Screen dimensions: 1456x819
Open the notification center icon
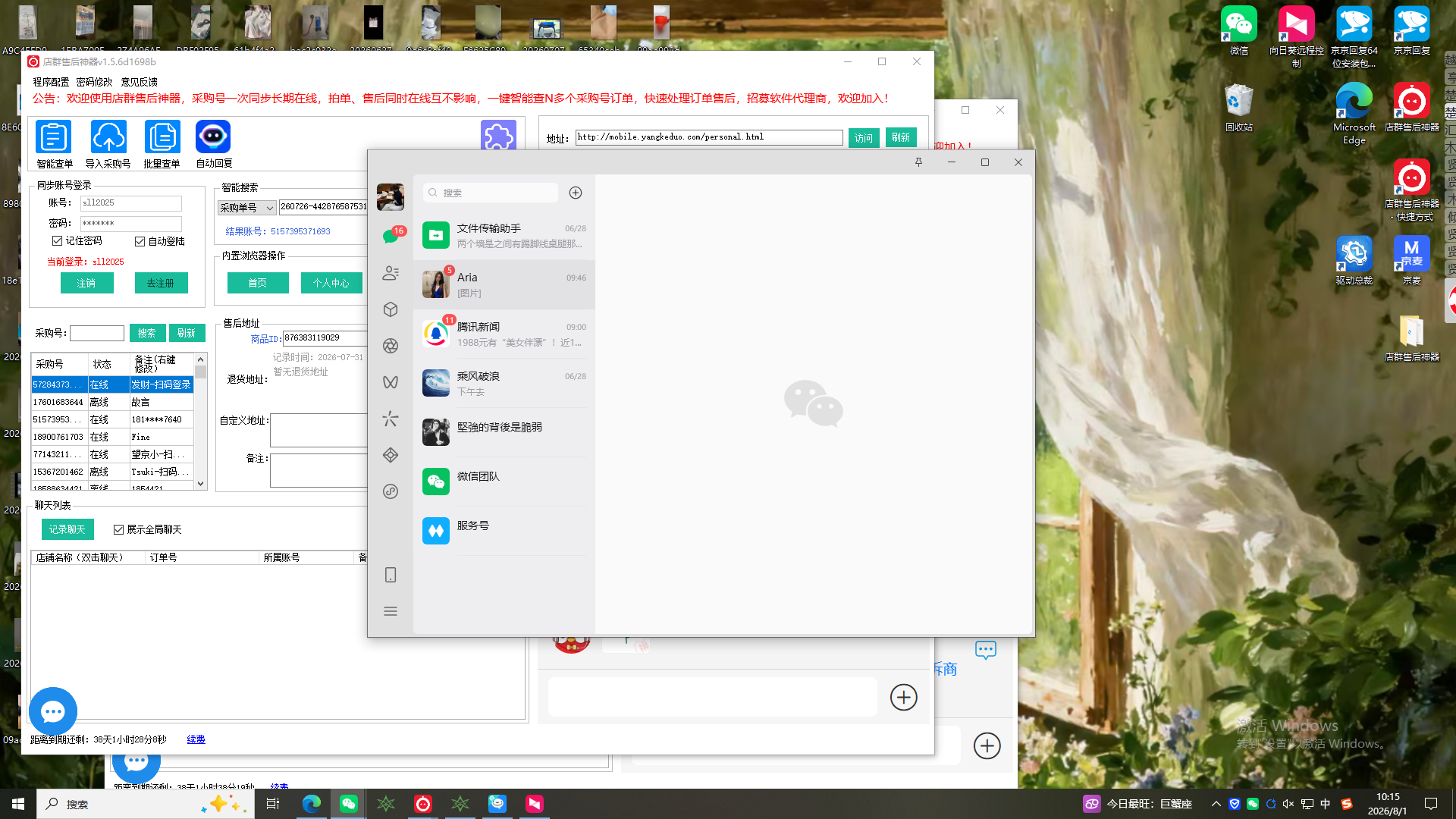(1431, 804)
